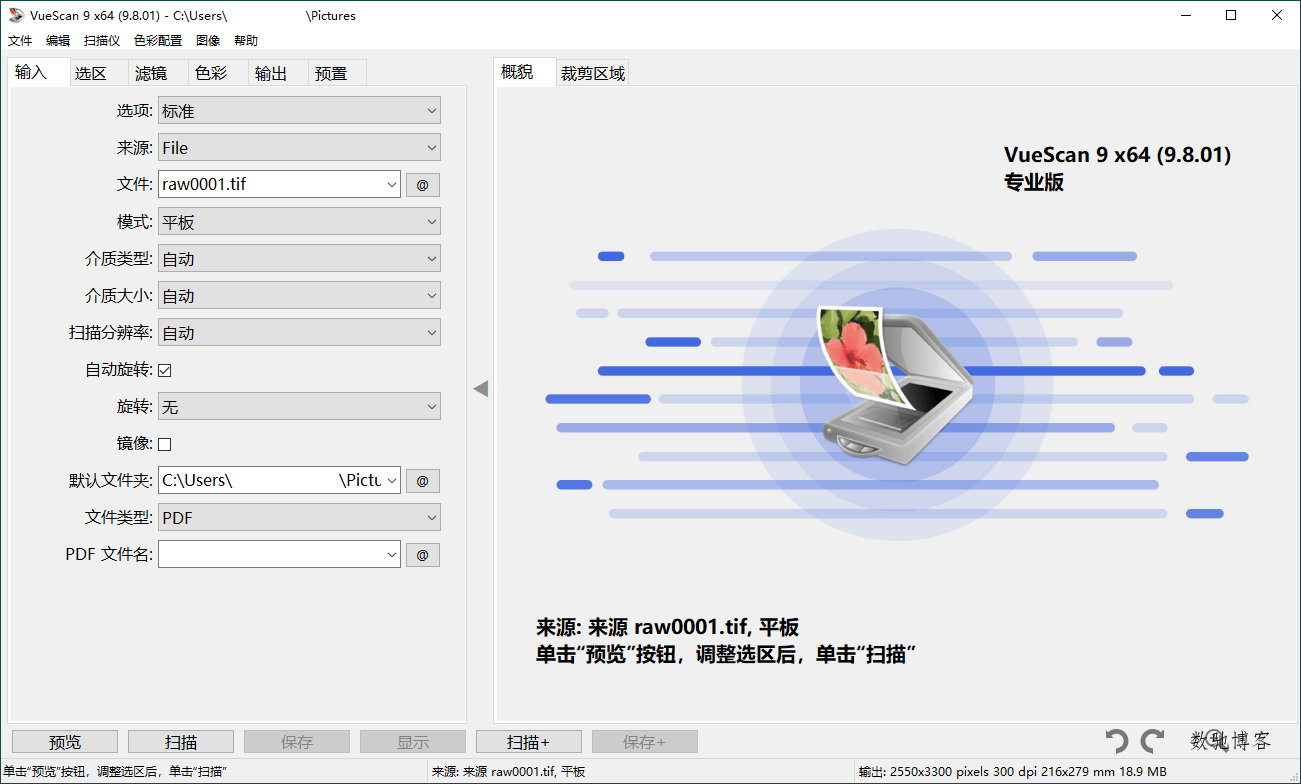Open the 图像 menu
Viewport: 1301px width, 784px height.
pyautogui.click(x=208, y=41)
